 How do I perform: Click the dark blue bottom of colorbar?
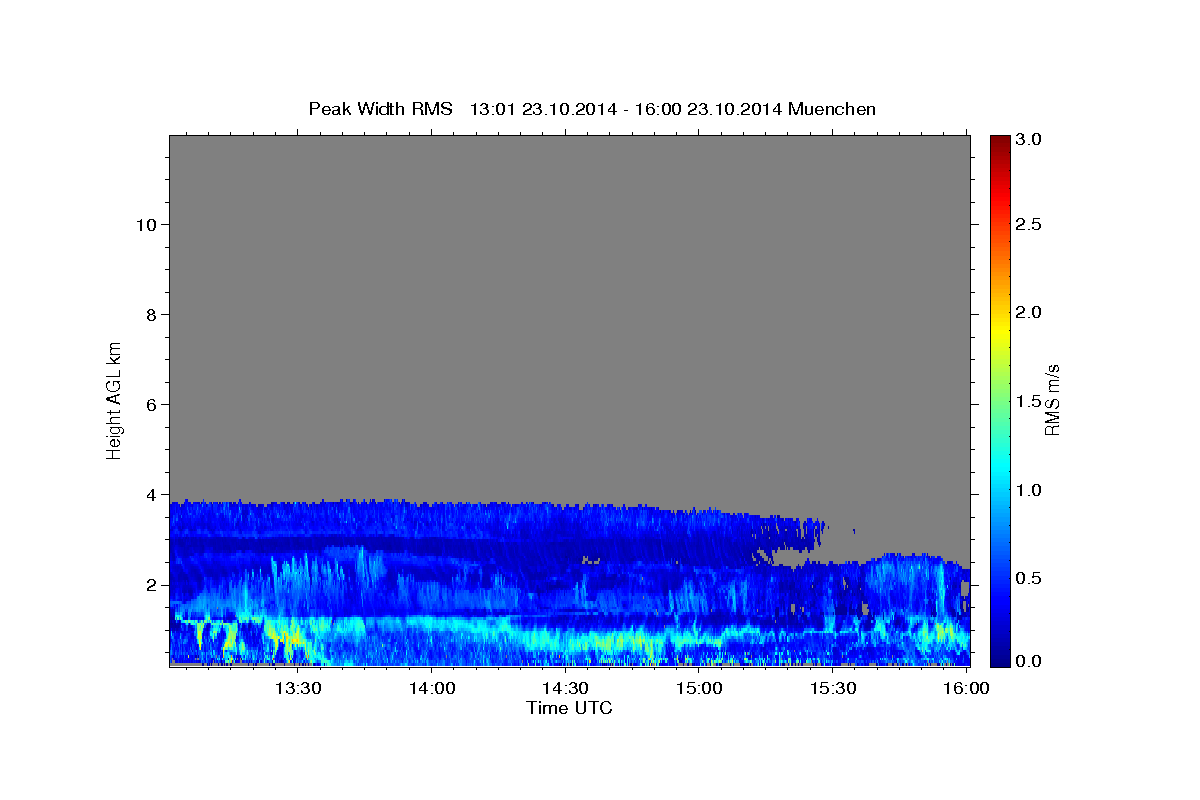[999, 658]
